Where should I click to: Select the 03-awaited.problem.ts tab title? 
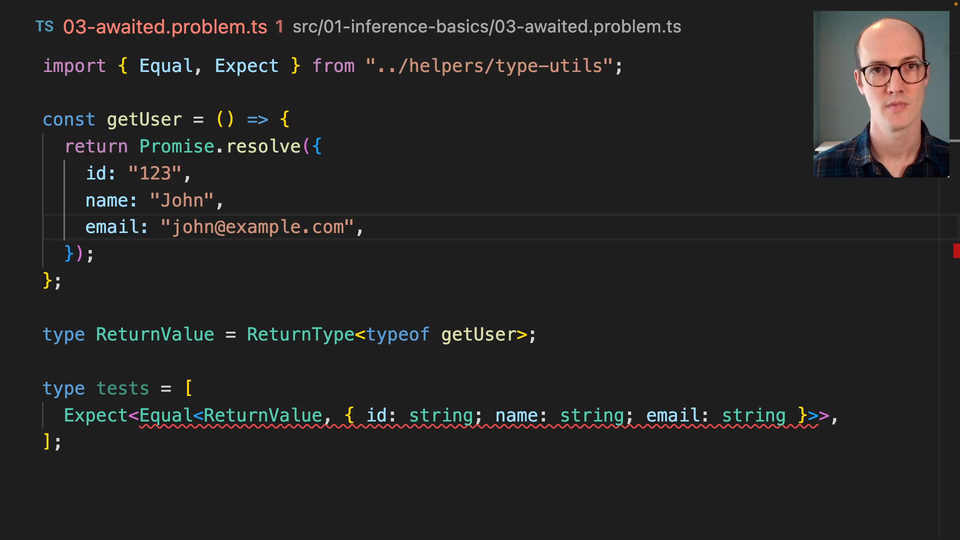(x=166, y=27)
